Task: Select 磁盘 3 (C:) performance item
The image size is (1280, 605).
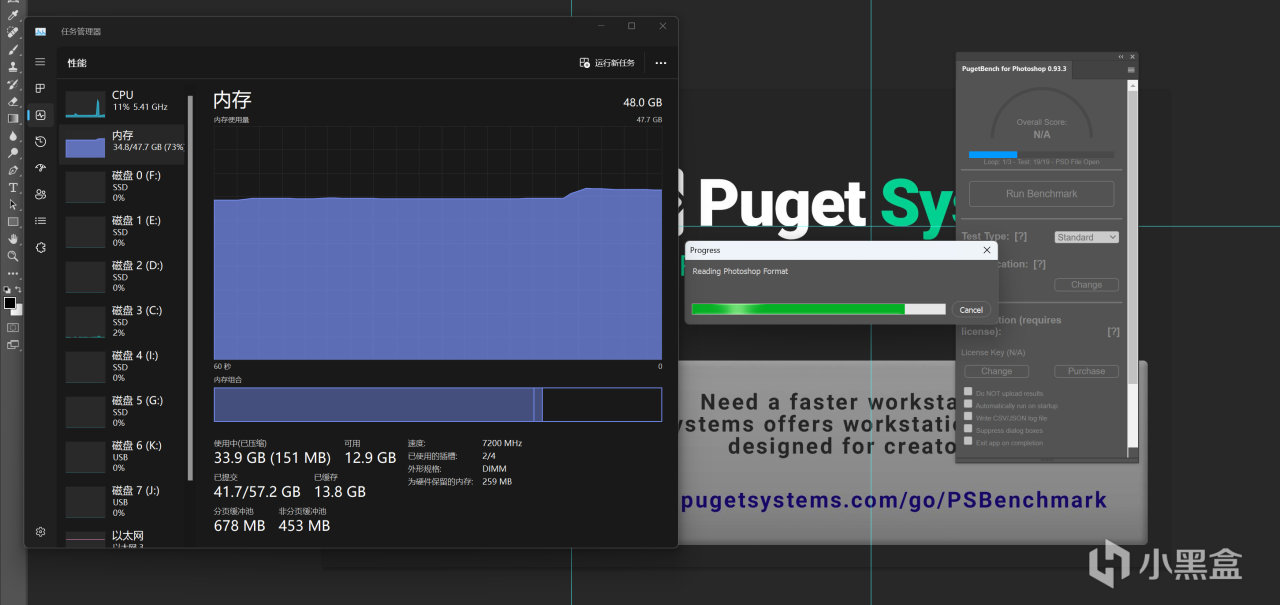Action: tap(124, 322)
